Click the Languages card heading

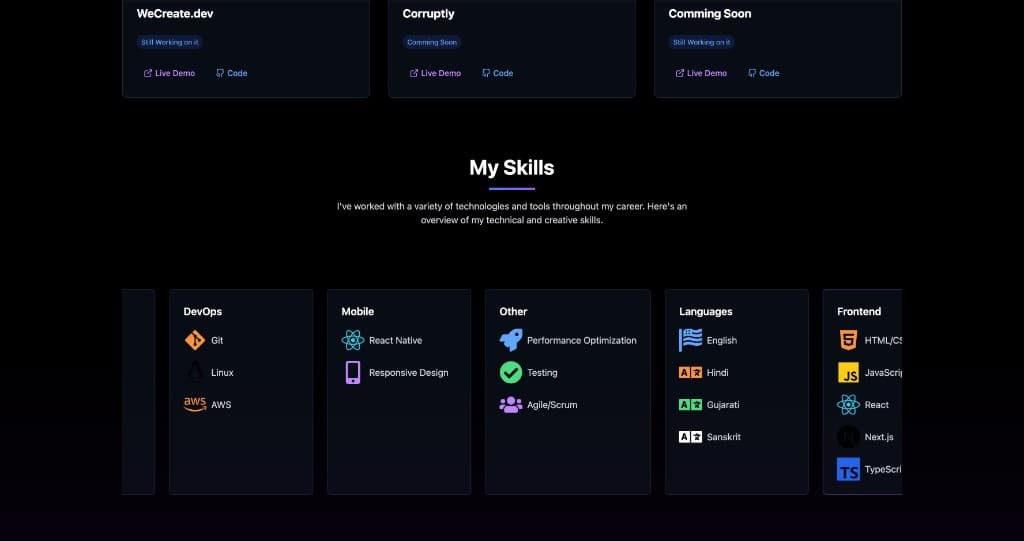(x=706, y=312)
